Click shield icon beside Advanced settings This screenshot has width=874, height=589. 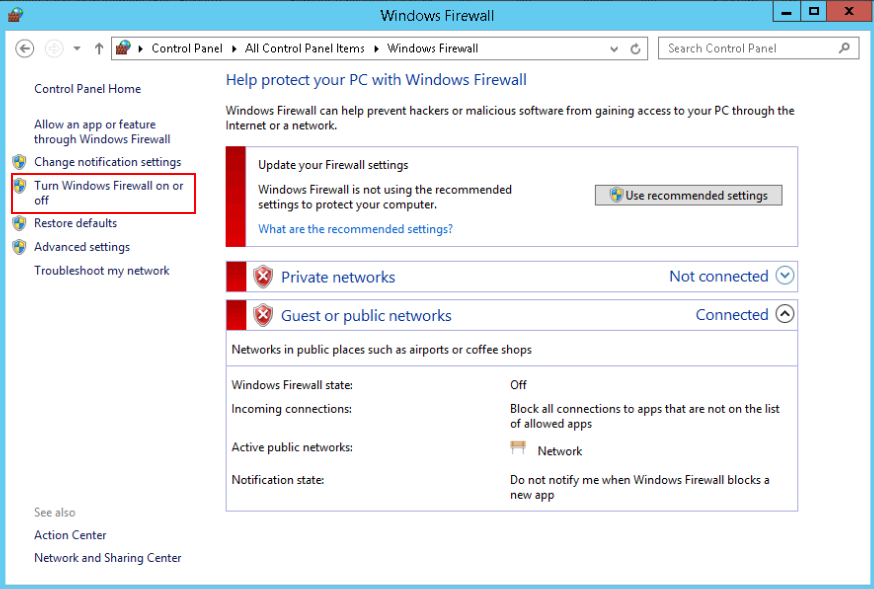coord(20,247)
